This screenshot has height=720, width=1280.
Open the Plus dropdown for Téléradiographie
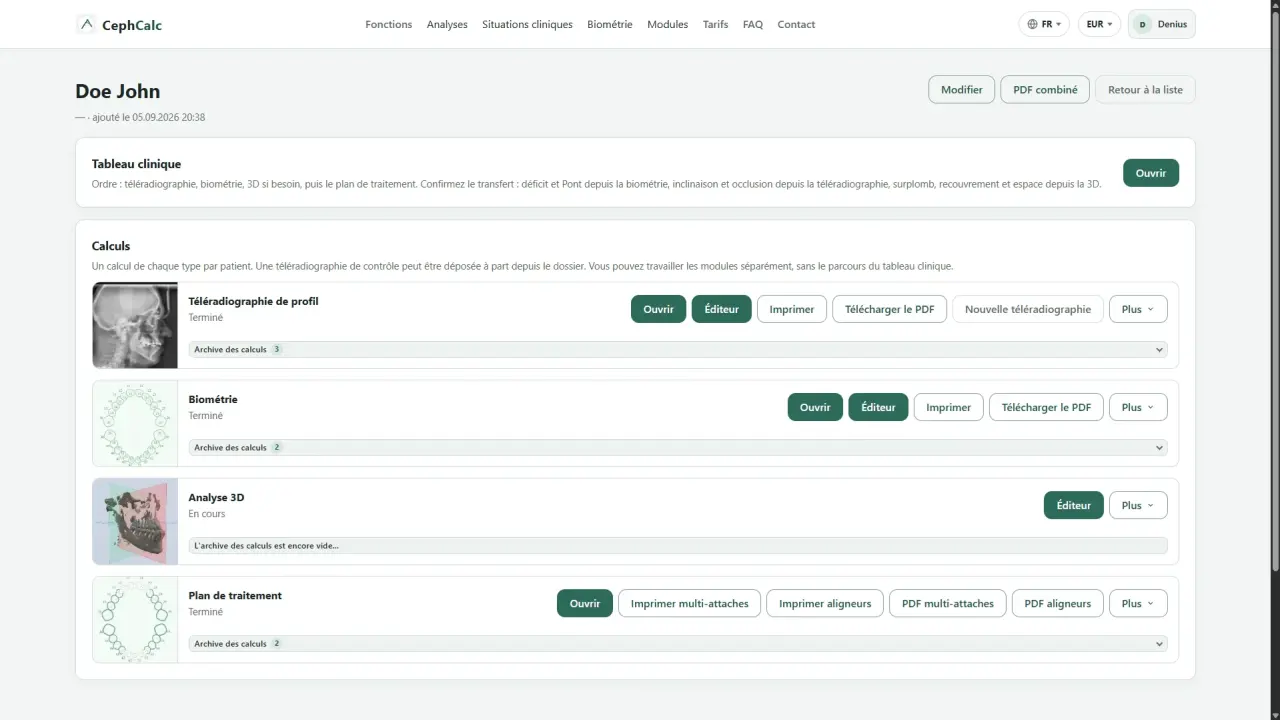coord(1138,309)
